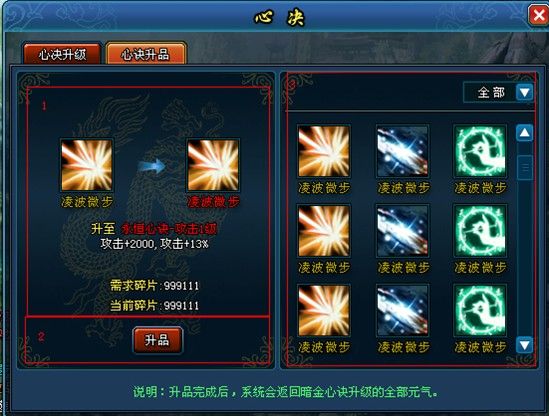Screen dimensions: 549x416
Task: Click the upgraded 凌波微步 result icon with red label
Action: pyautogui.click(x=213, y=165)
